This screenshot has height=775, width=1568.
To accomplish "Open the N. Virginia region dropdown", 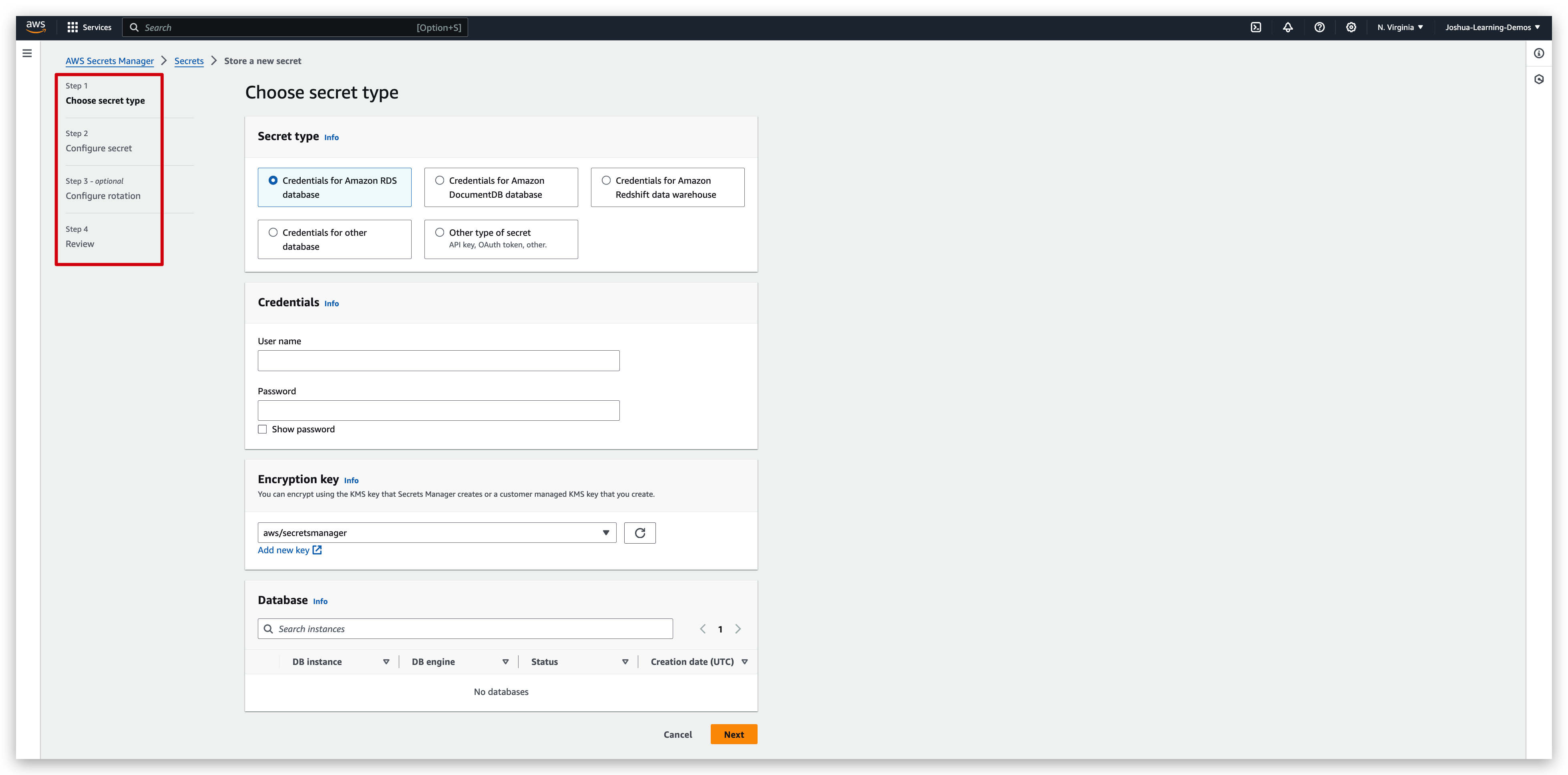I will point(1399,27).
